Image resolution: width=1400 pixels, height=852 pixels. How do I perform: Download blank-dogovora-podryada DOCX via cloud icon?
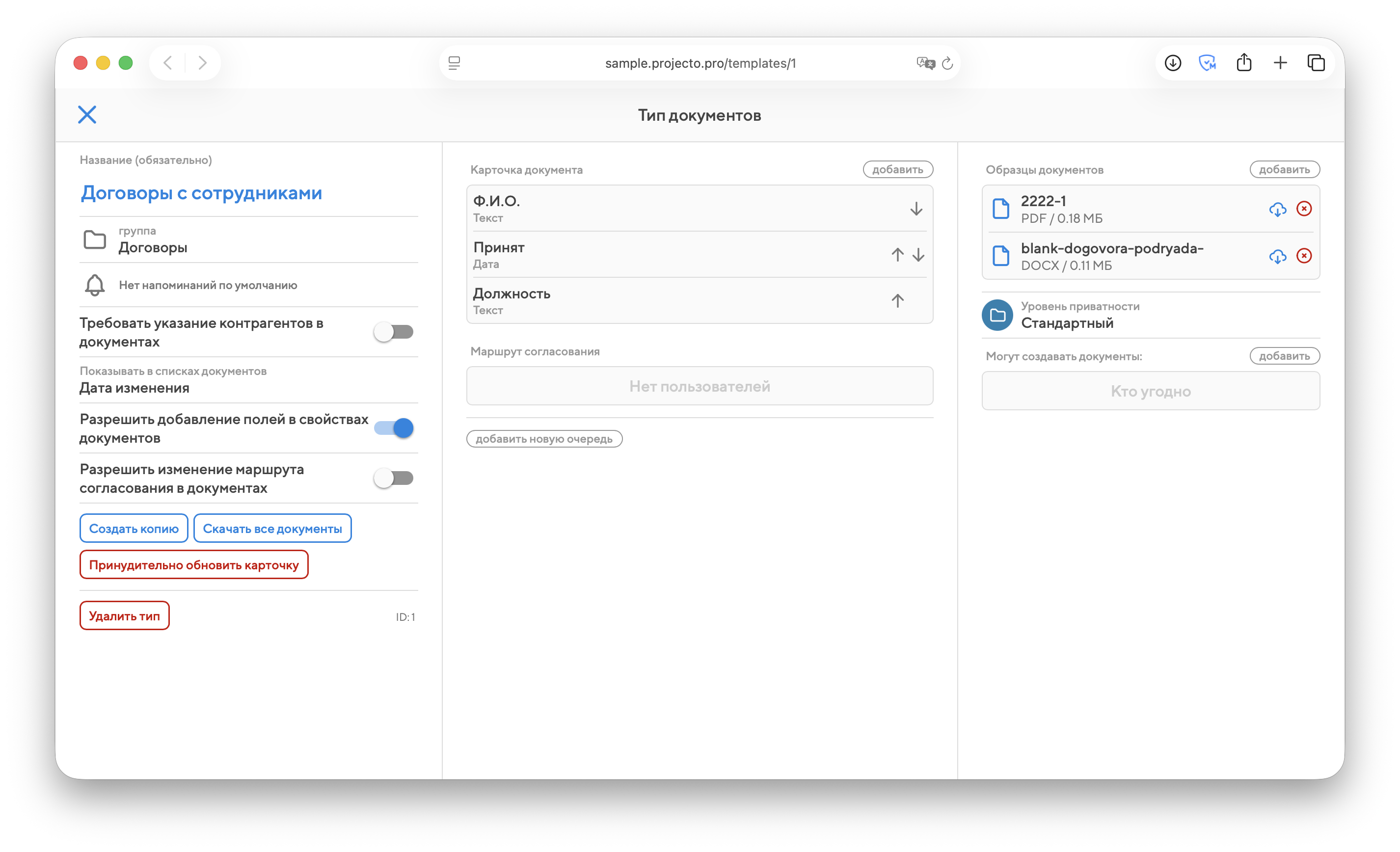coord(1277,256)
